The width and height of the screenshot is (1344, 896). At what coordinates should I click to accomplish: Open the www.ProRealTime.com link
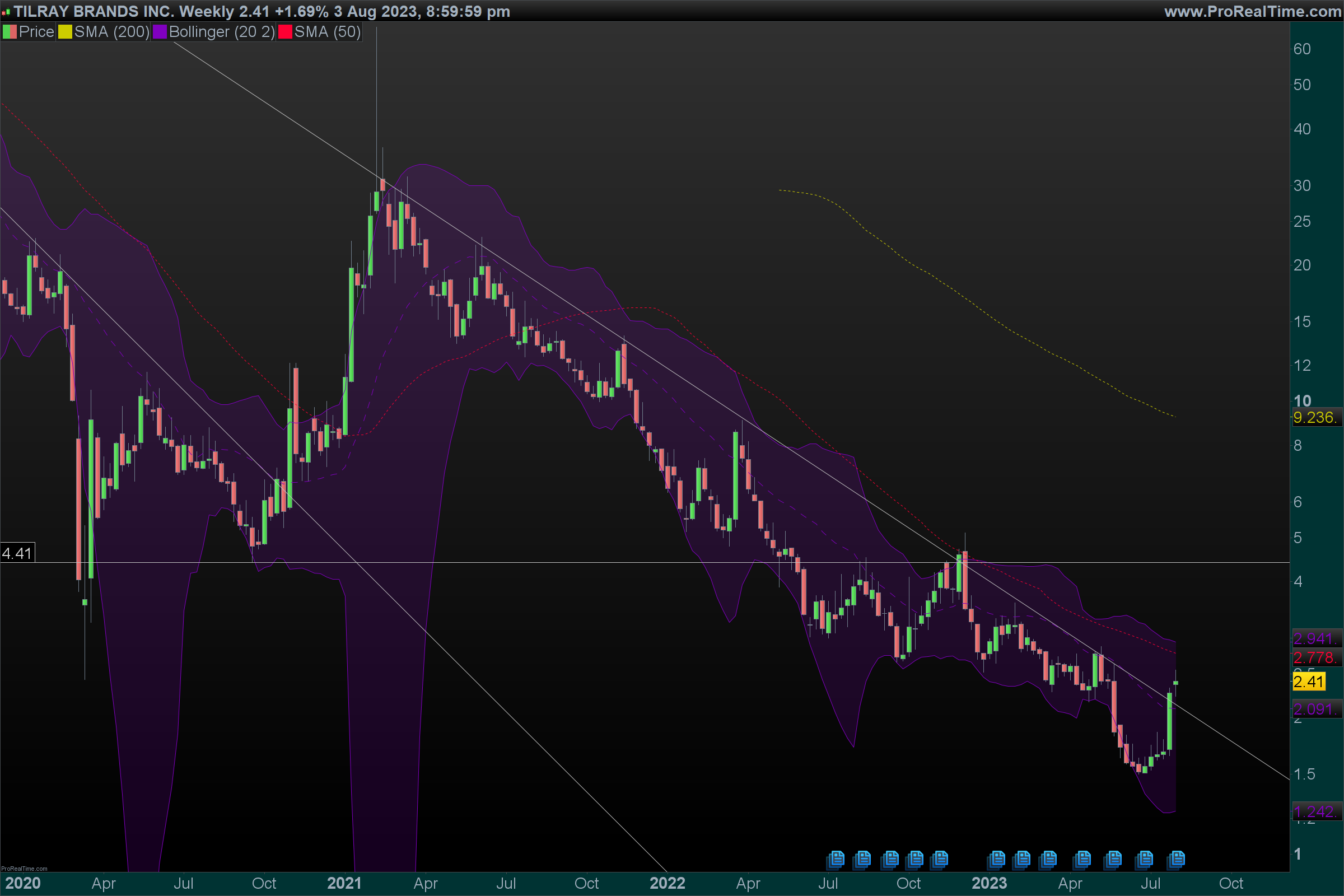point(1253,11)
